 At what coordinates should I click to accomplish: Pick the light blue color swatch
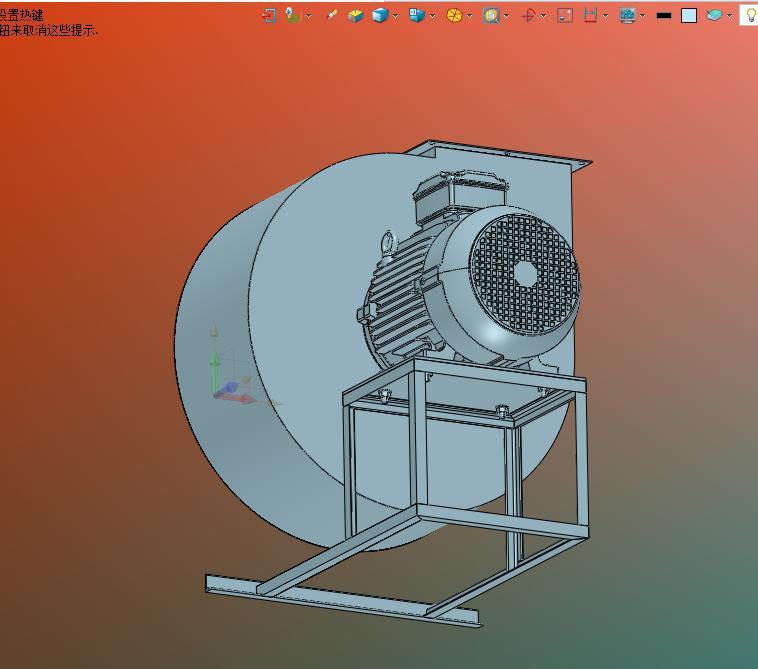point(689,16)
